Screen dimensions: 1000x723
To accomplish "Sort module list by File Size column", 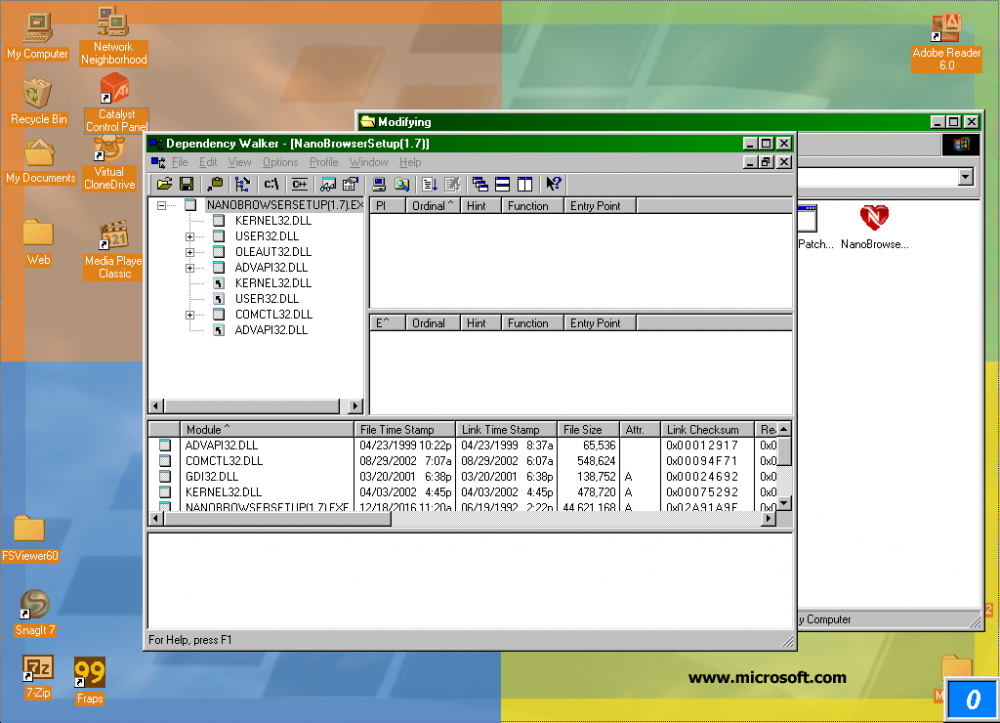I will 587,430.
